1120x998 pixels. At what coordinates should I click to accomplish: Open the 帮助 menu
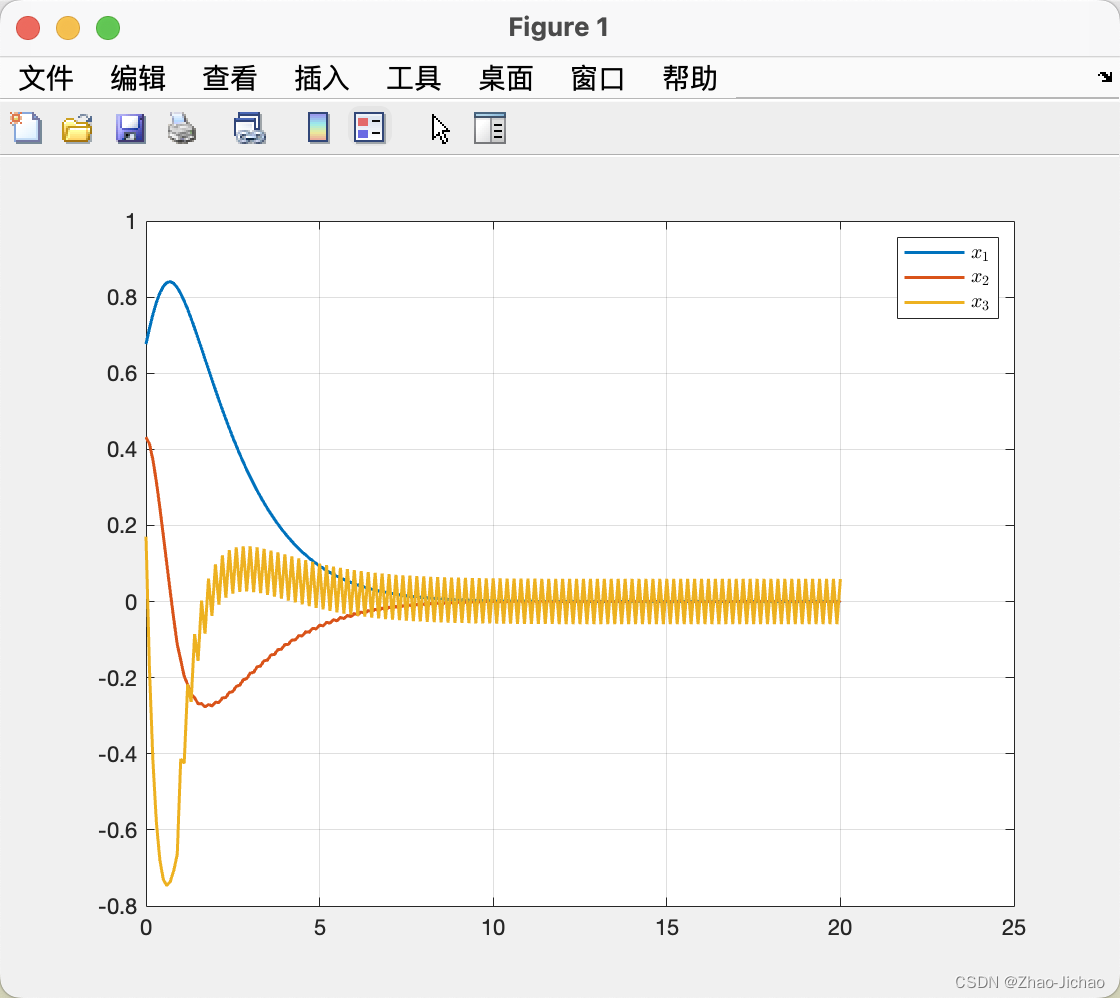690,78
